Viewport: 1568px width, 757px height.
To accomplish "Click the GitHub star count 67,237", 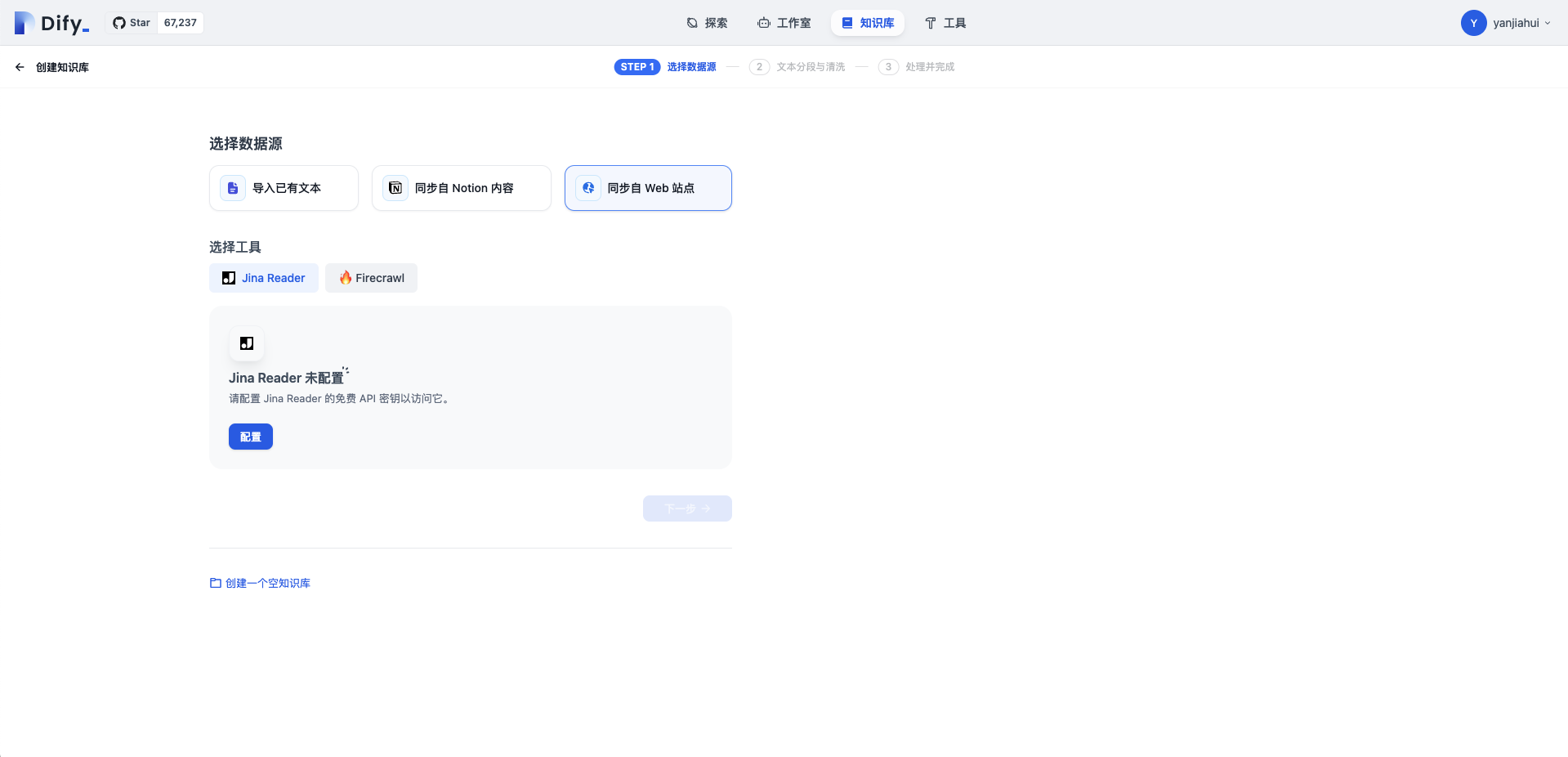I will point(180,23).
